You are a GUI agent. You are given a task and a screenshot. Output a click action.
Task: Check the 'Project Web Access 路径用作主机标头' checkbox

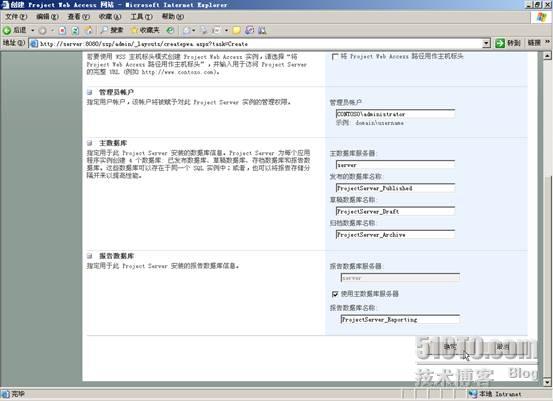coord(335,56)
